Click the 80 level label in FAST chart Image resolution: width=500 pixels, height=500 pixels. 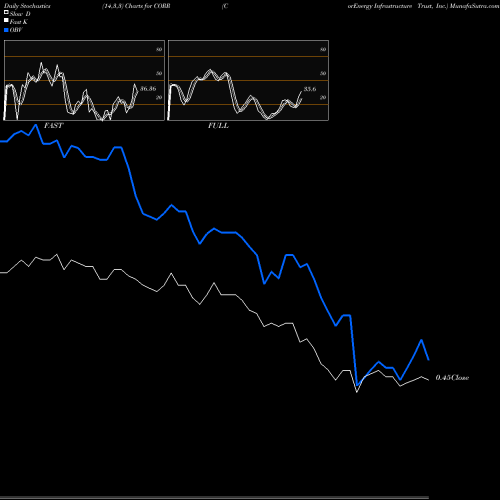pyautogui.click(x=159, y=49)
